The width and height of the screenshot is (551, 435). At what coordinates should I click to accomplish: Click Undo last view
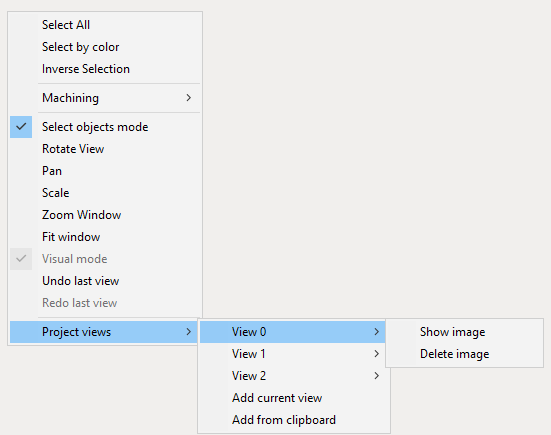pyautogui.click(x=105, y=281)
